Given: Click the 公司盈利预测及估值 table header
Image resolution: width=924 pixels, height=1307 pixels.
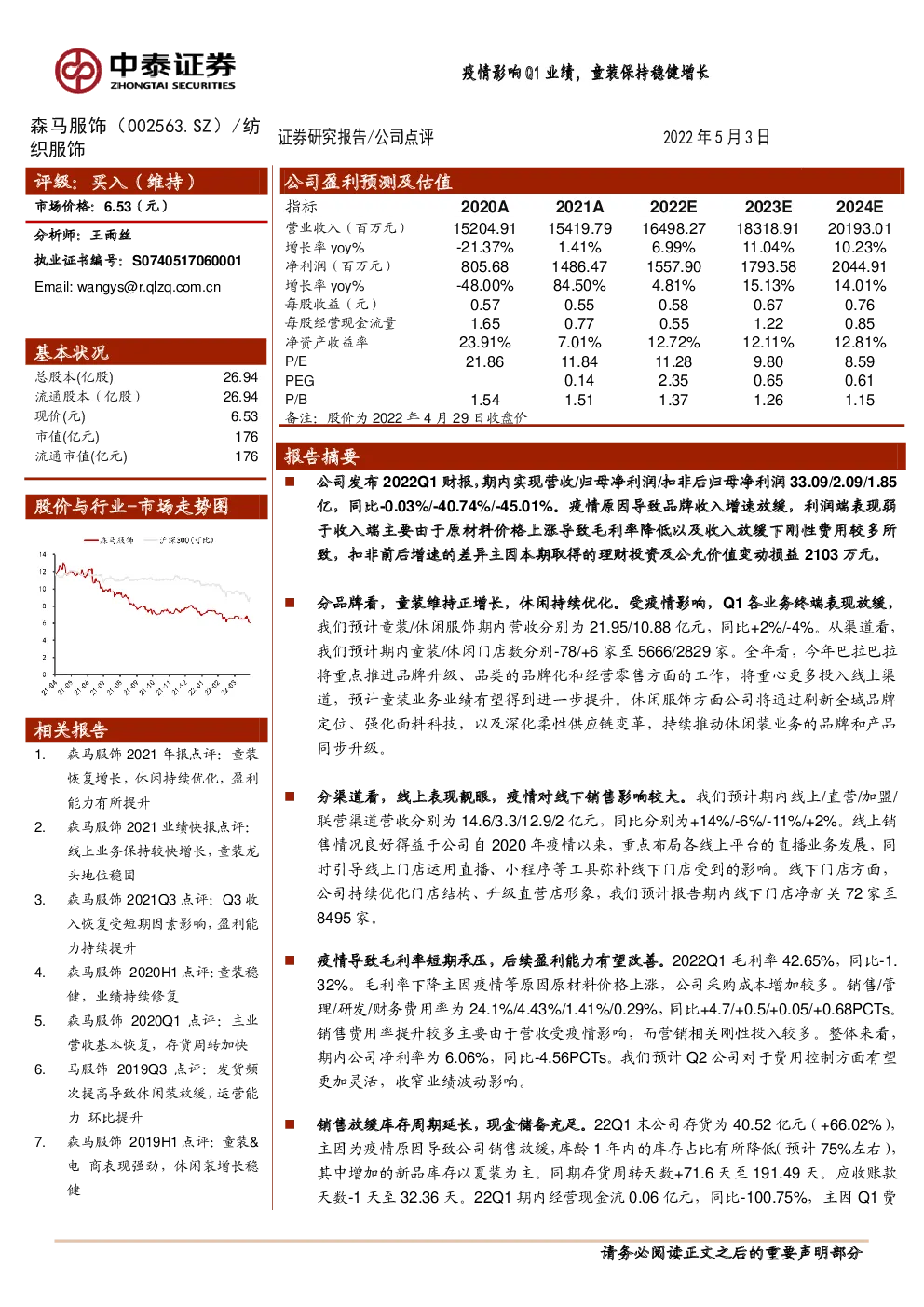Looking at the screenshot, I should [x=592, y=181].
